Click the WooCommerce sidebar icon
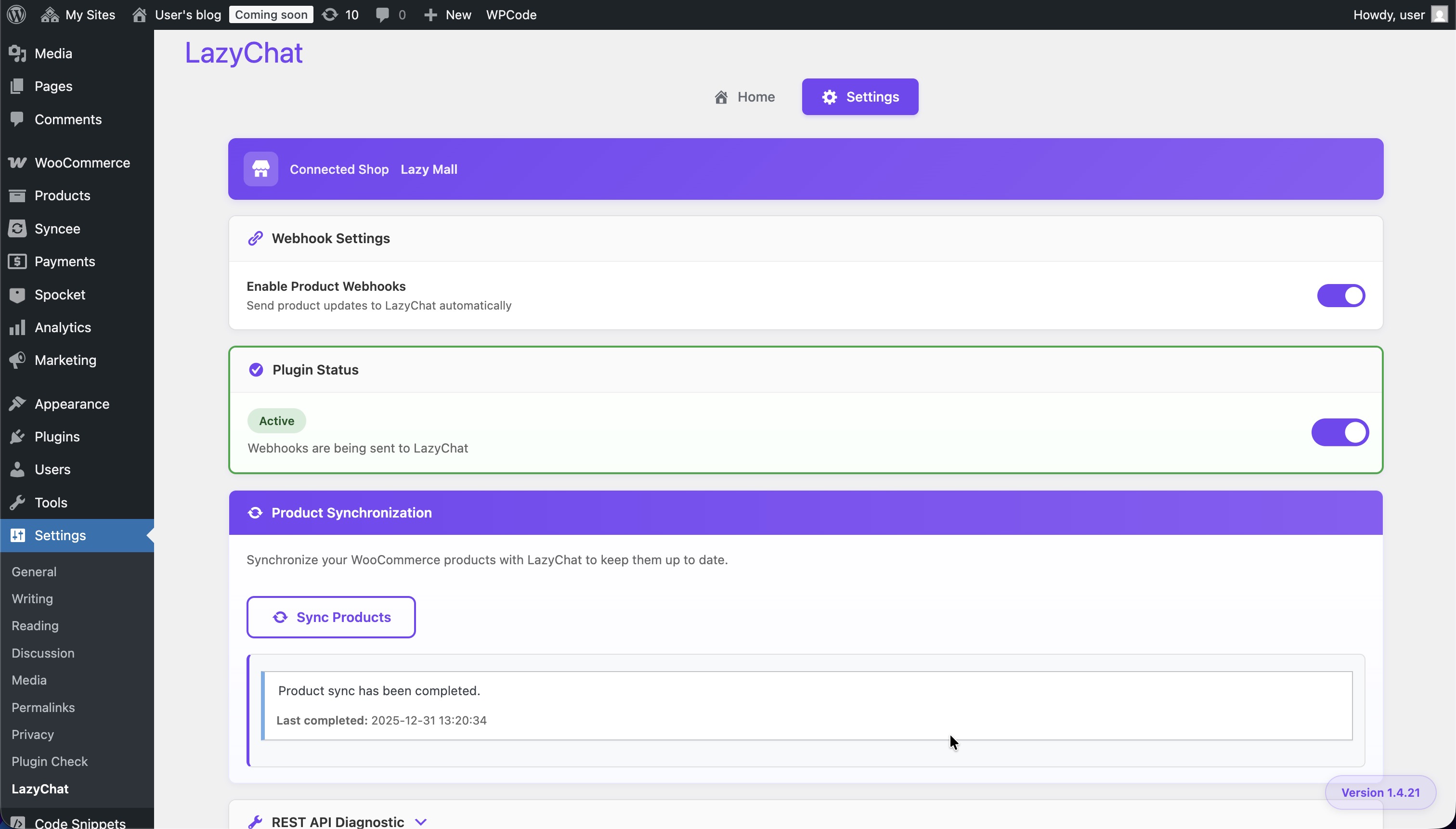Screen dimensions: 1456x829 17,163
